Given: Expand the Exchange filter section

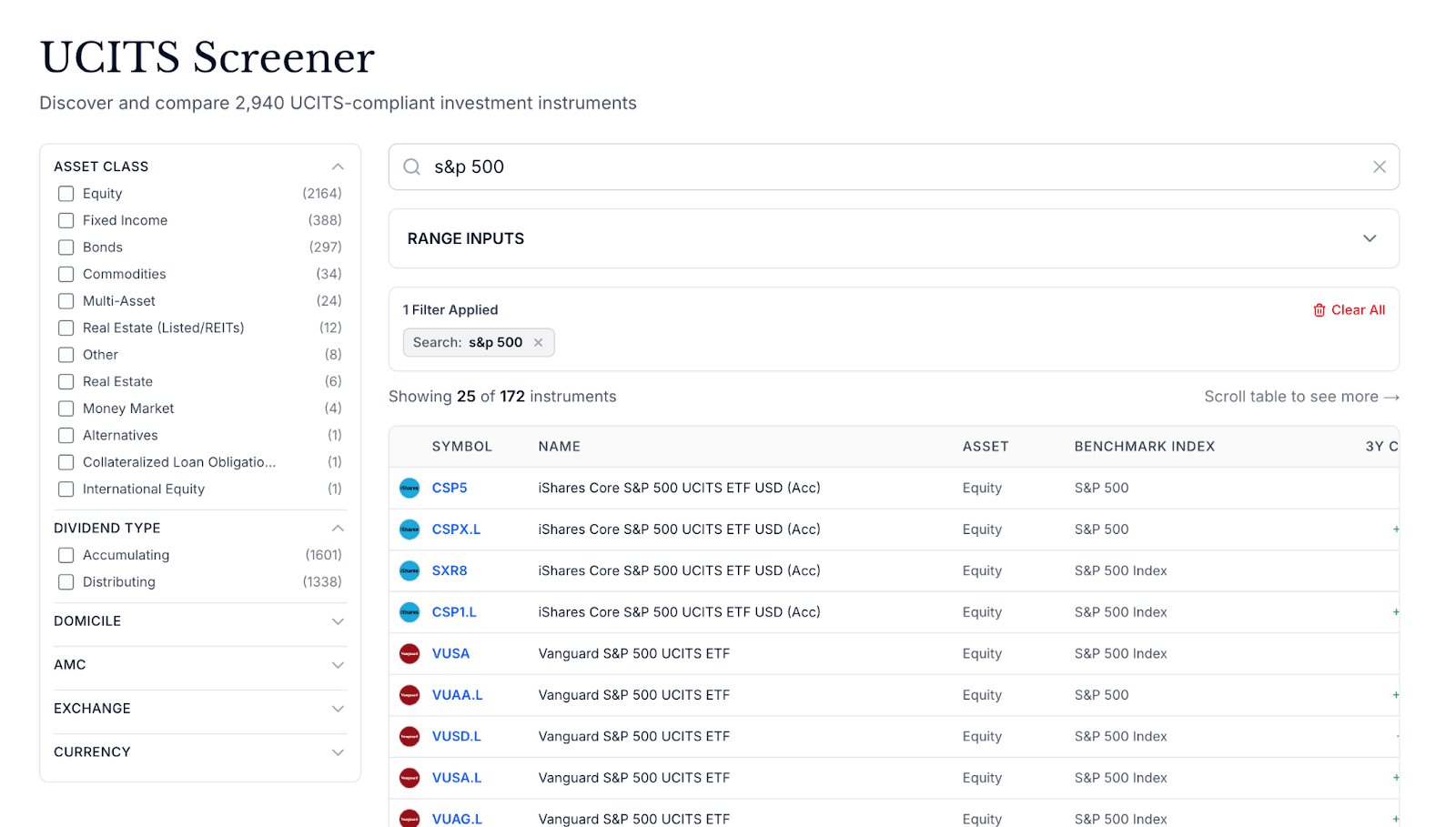Looking at the screenshot, I should [x=338, y=709].
